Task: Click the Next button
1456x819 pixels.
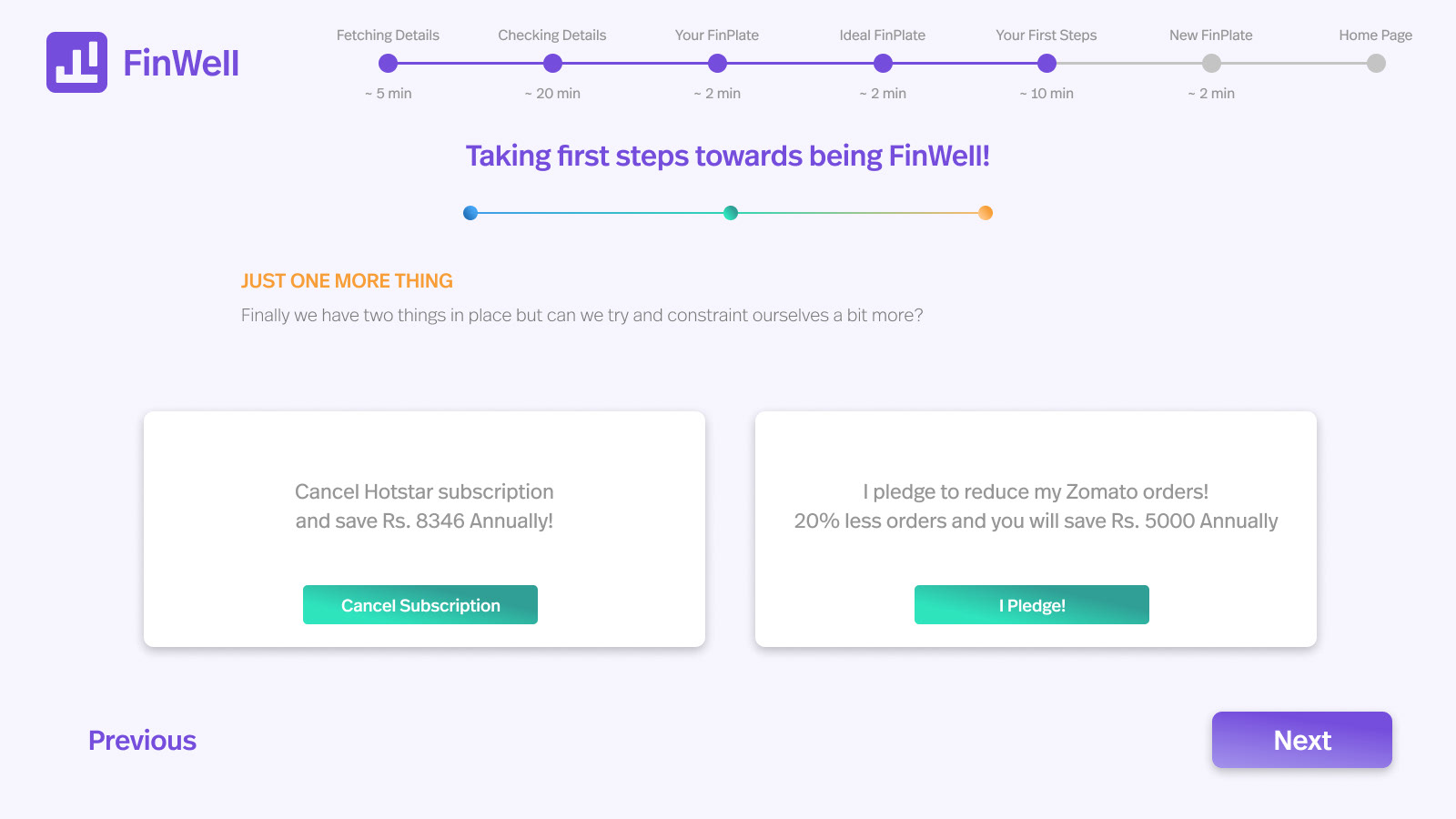Action: point(1301,740)
